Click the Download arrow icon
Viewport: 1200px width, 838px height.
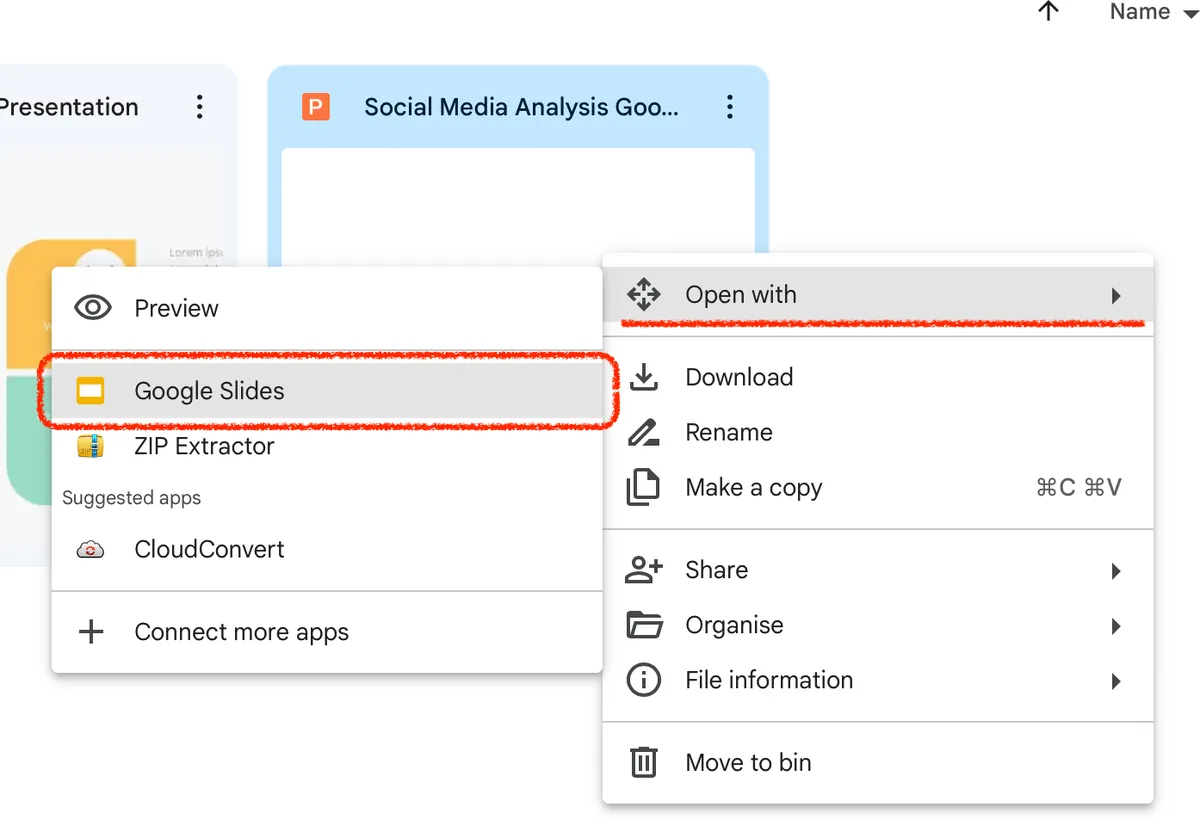643,377
